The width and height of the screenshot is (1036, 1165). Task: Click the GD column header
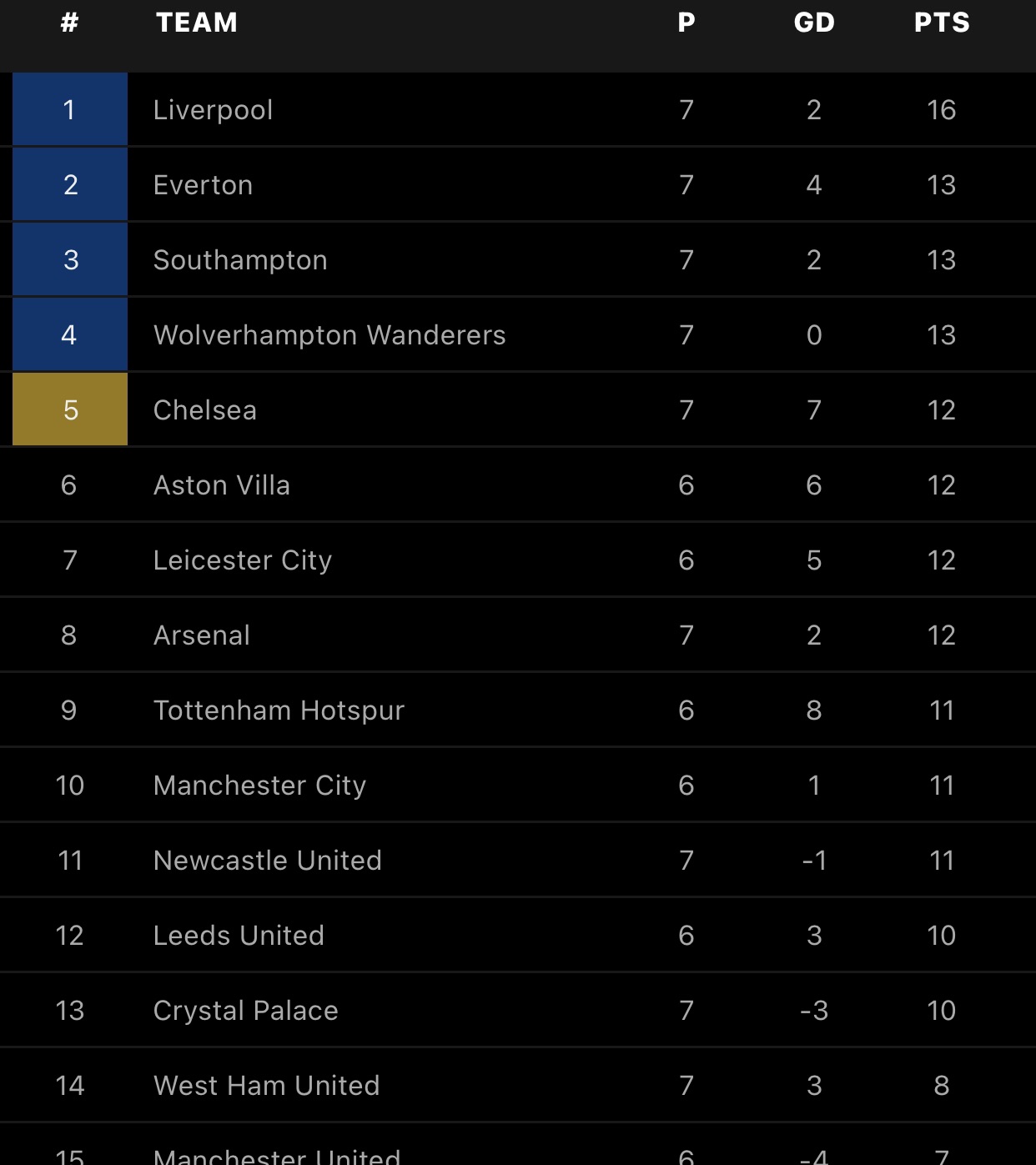[814, 23]
